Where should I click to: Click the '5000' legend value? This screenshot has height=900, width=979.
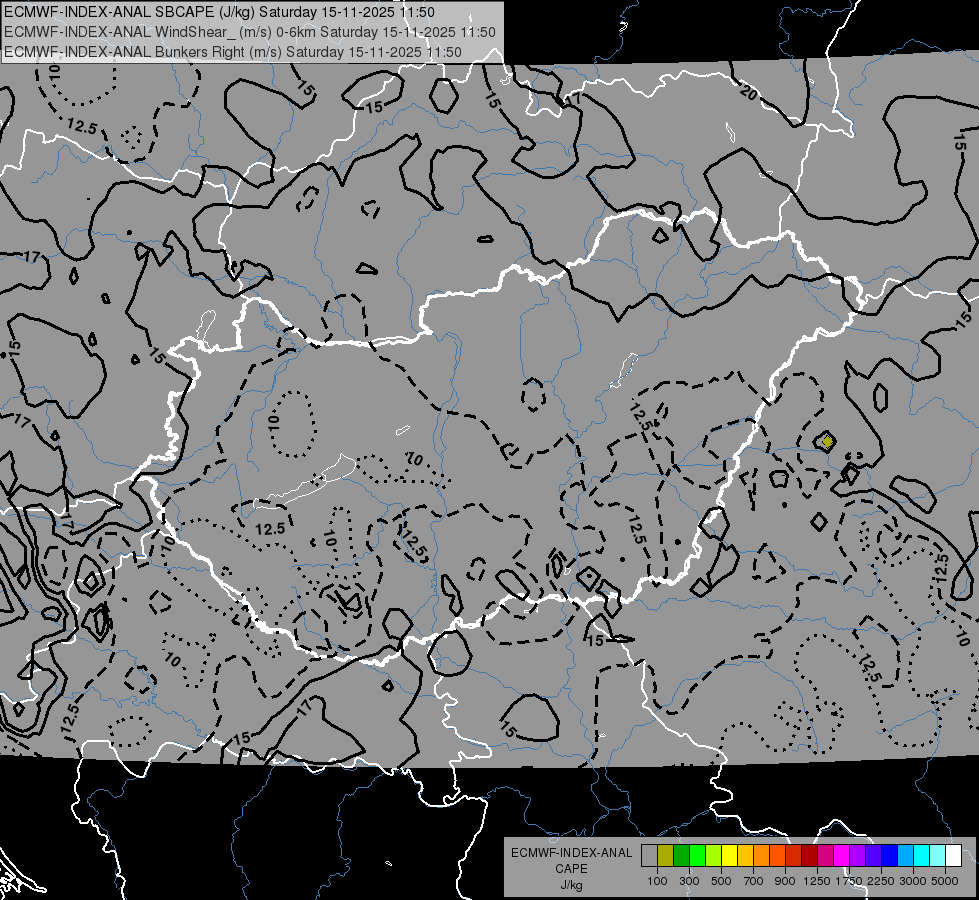click(945, 881)
